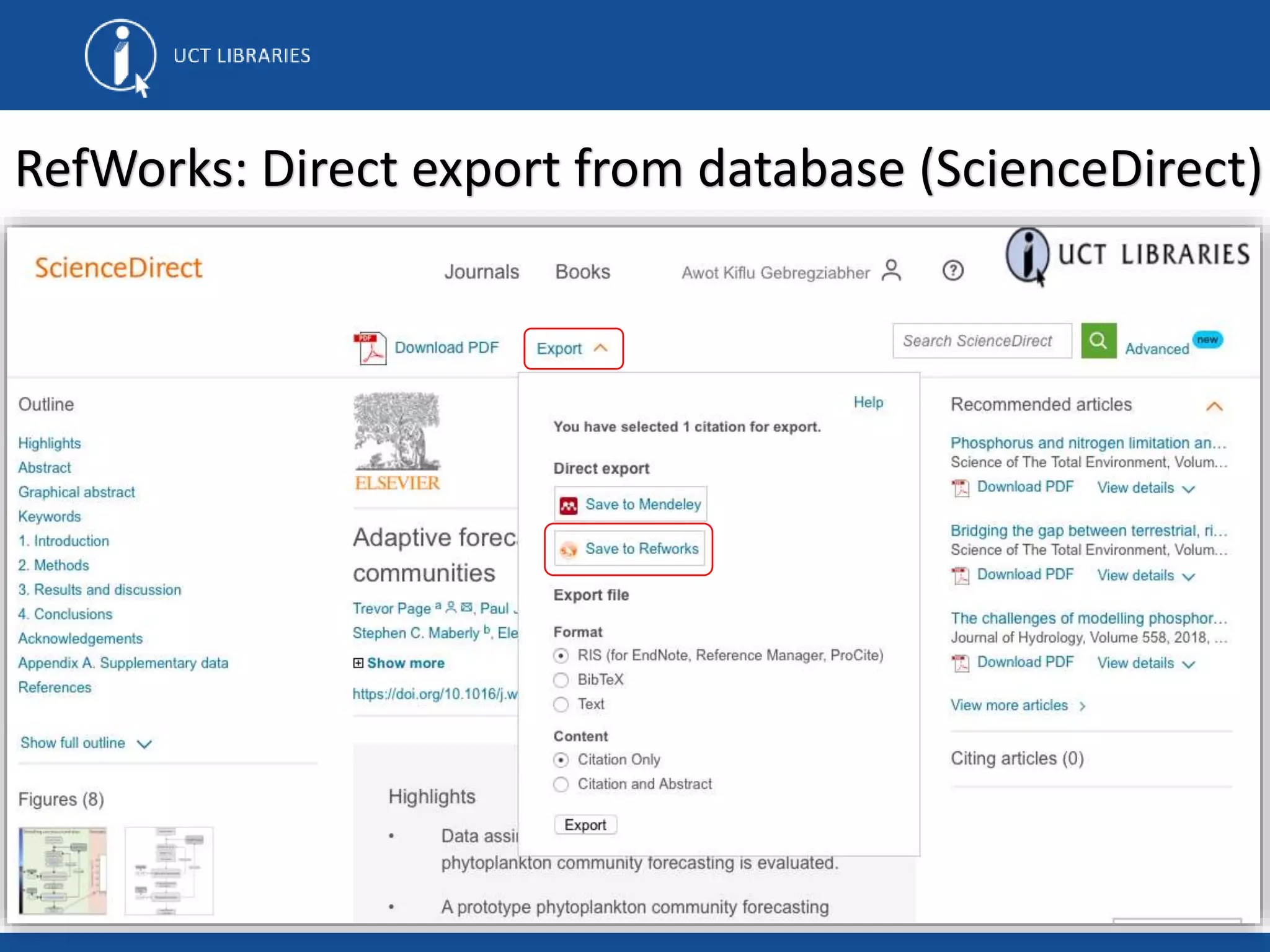Go to 2. Methods in the outline

coord(53,565)
